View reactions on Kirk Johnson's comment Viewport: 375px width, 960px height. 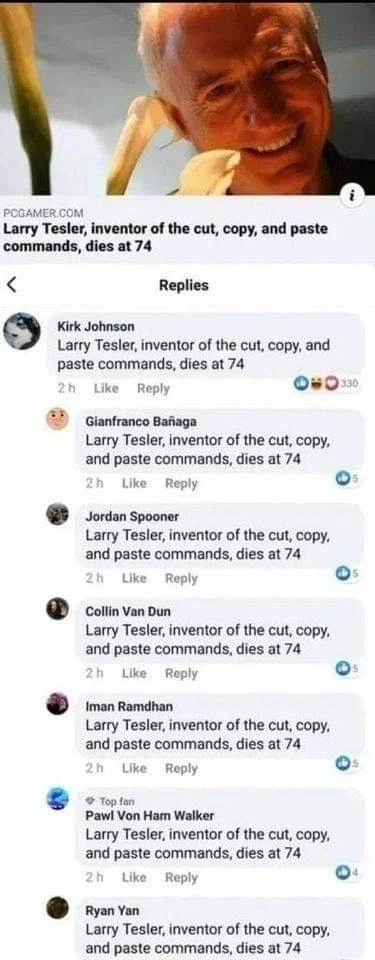(326, 384)
